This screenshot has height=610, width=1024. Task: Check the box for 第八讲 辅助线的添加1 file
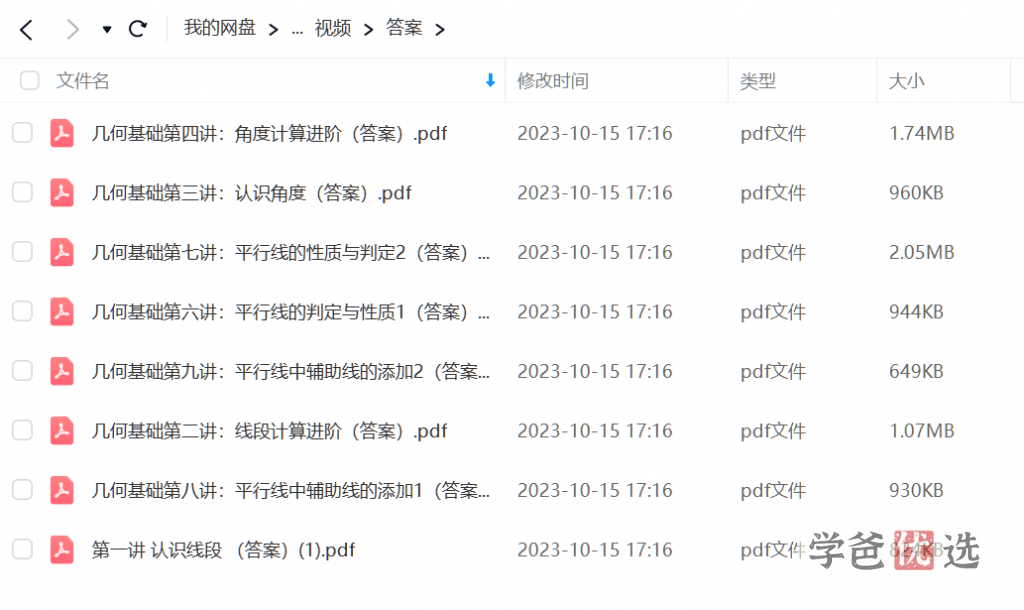tap(22, 489)
